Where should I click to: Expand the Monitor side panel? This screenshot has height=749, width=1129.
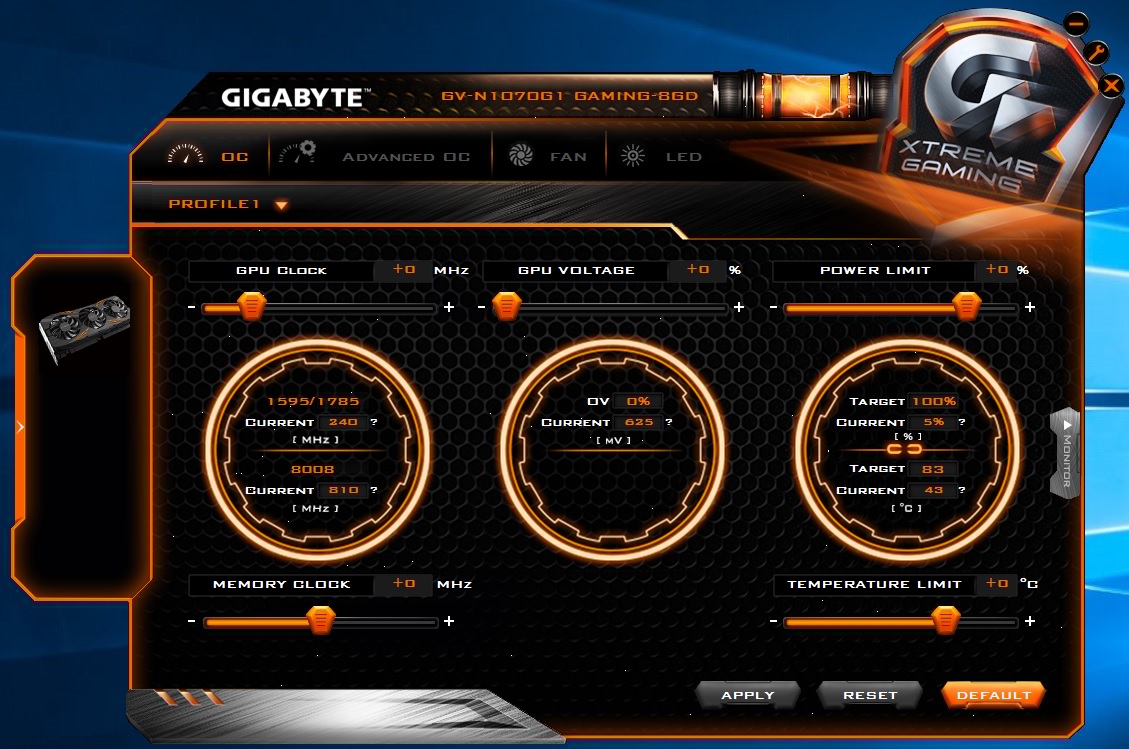(x=1066, y=452)
